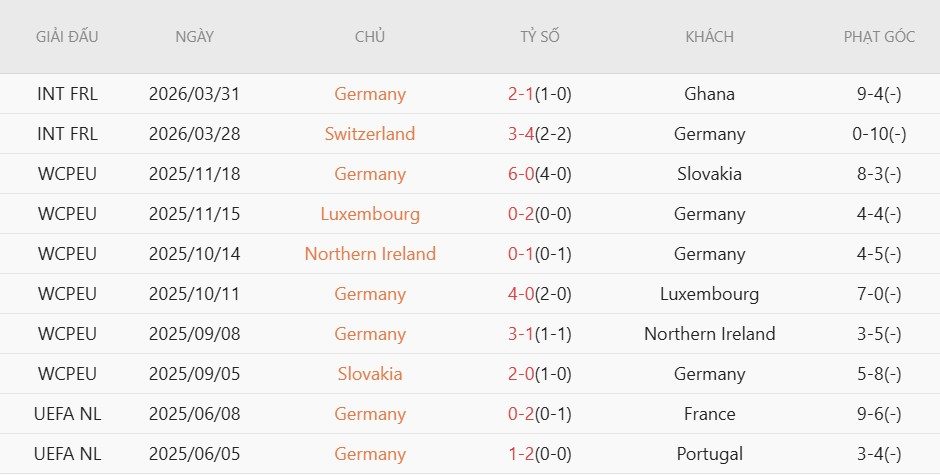Select the TỶ SỐ column header
Image resolution: width=940 pixels, height=475 pixels.
tap(540, 37)
